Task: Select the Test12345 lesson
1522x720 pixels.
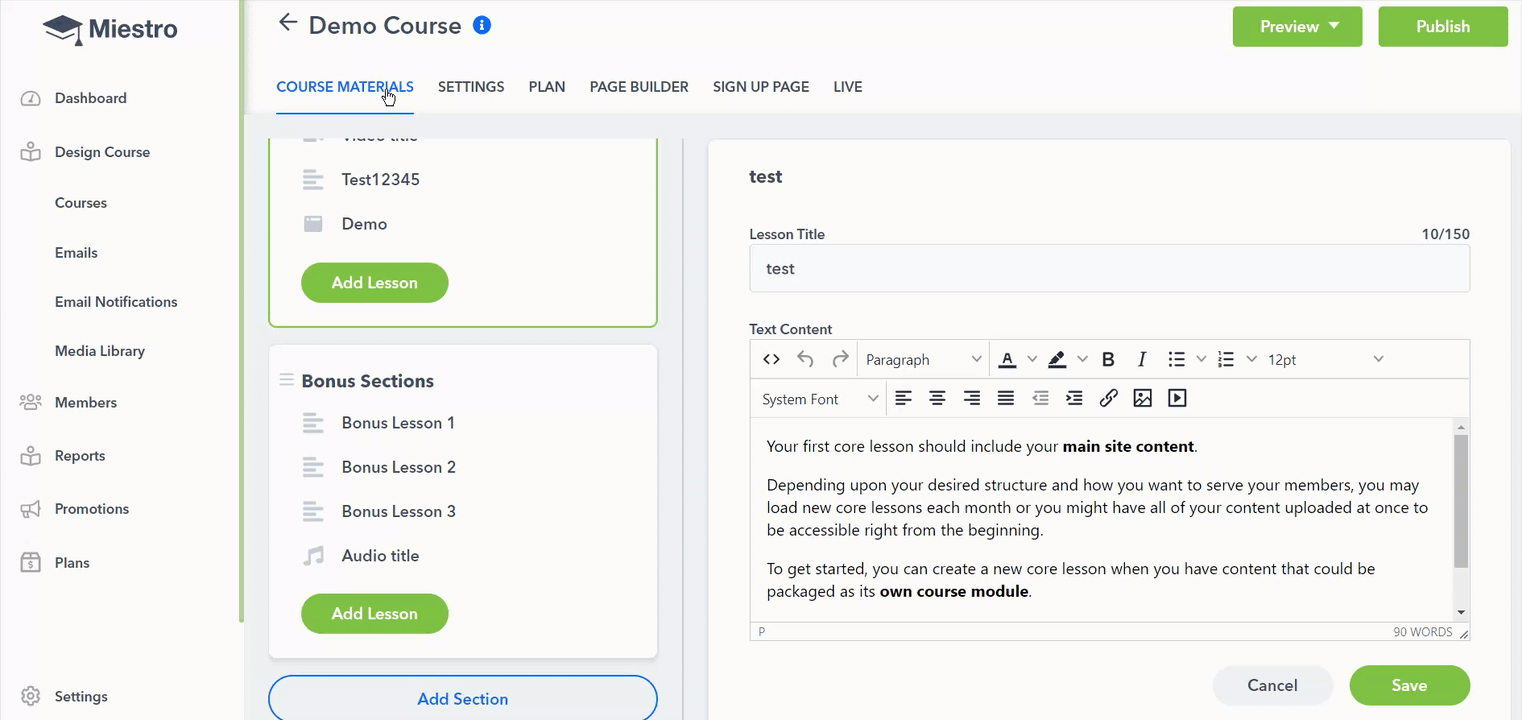Action: pos(380,180)
